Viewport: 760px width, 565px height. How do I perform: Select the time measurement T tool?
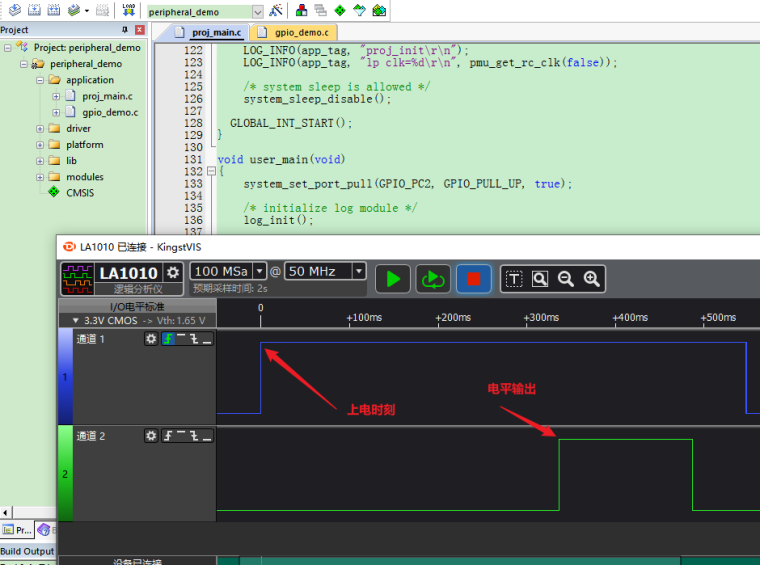pos(513,279)
